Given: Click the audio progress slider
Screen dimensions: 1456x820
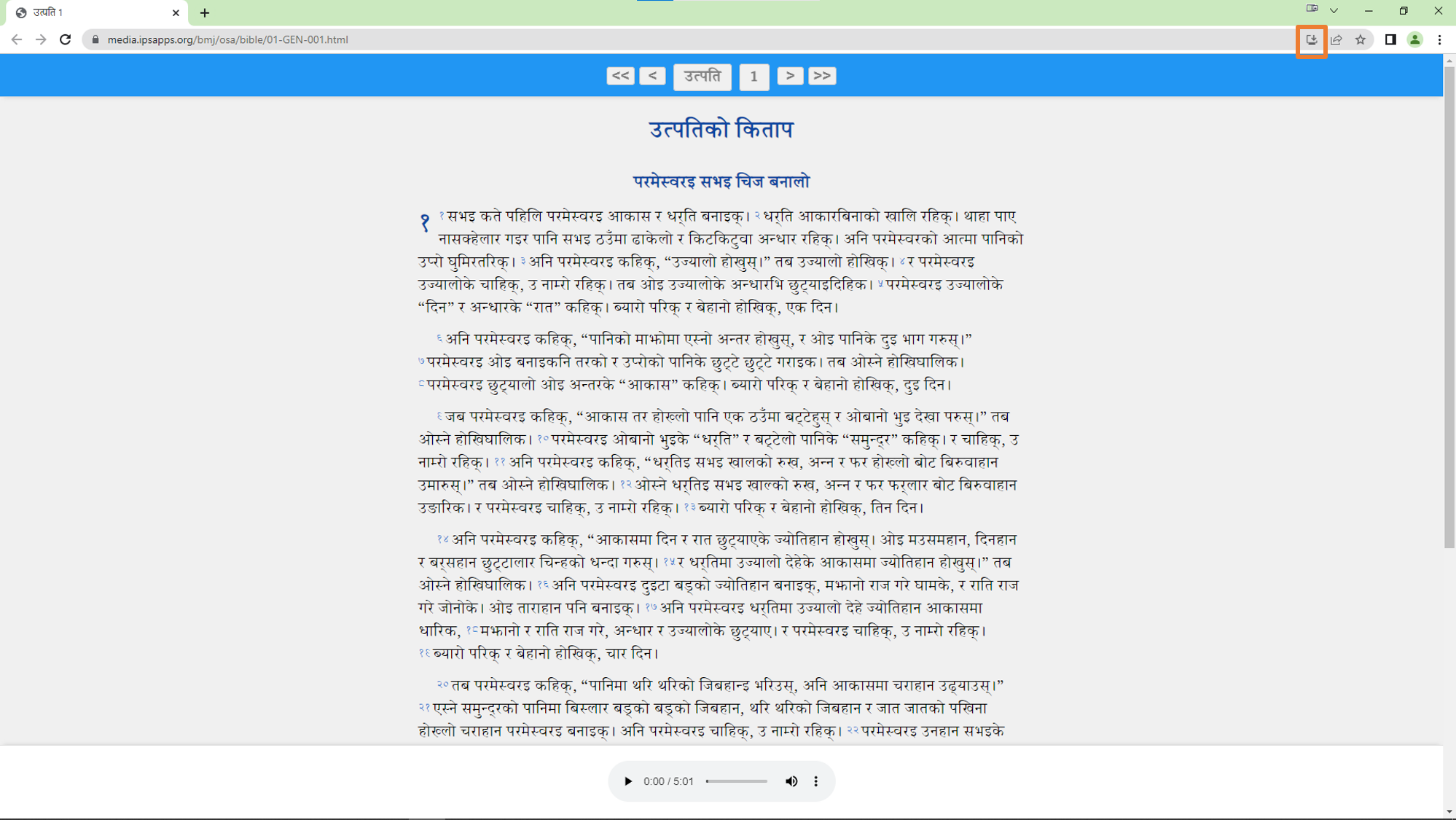Looking at the screenshot, I should point(736,781).
